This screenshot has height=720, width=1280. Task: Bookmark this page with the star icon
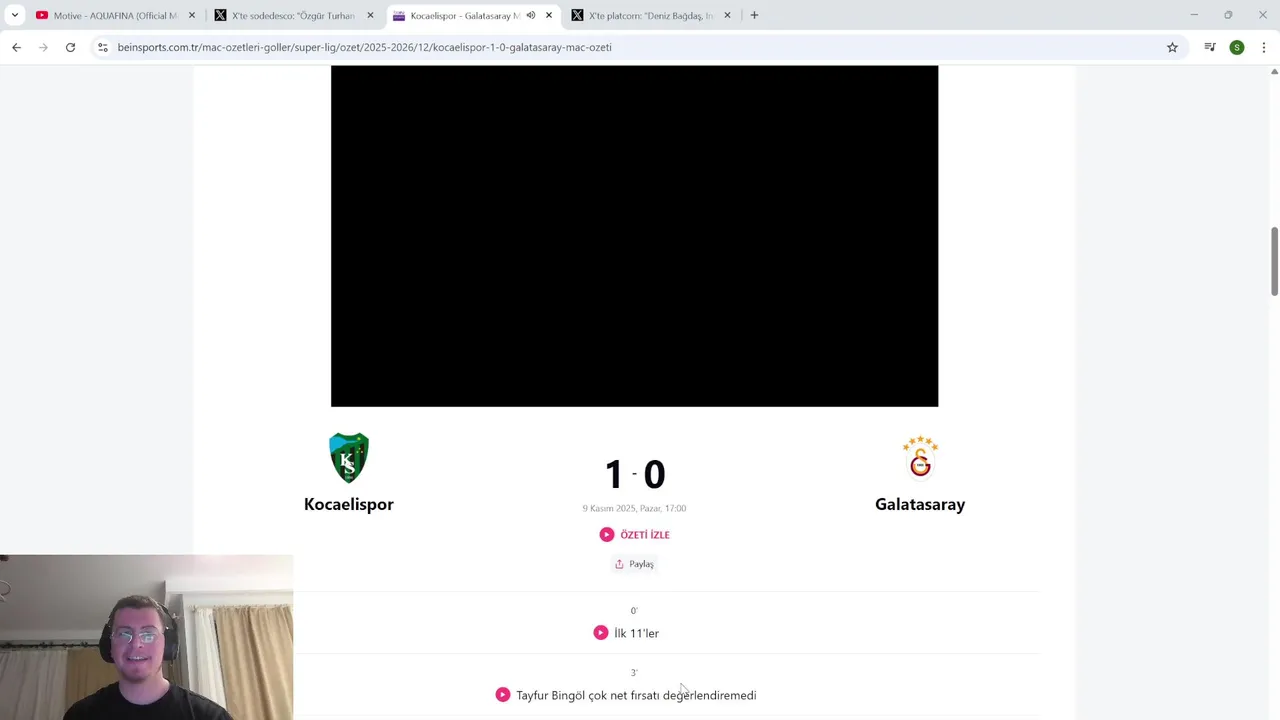1172,47
